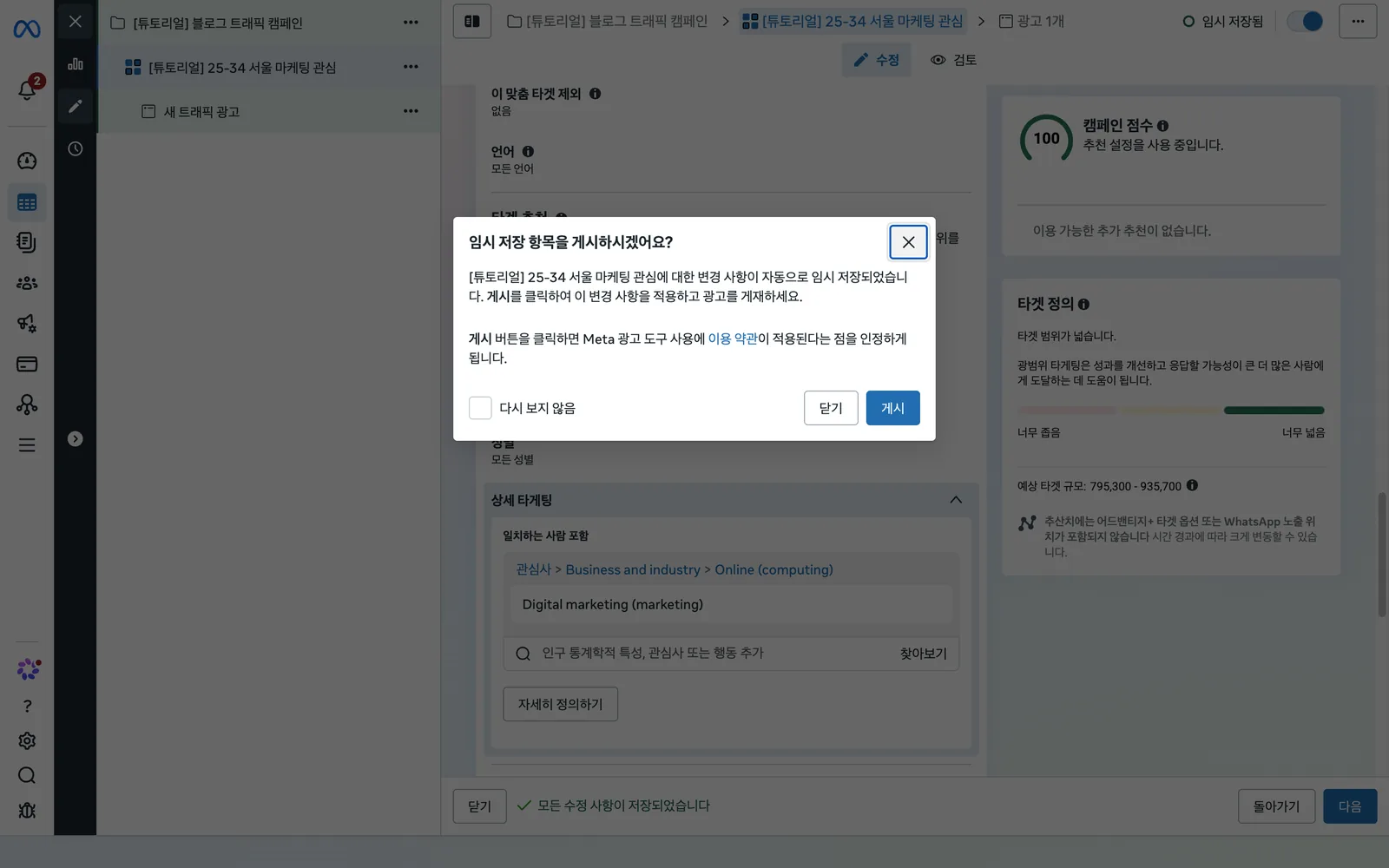Click the help question mark icon
Image resolution: width=1389 pixels, height=868 pixels.
tap(27, 706)
